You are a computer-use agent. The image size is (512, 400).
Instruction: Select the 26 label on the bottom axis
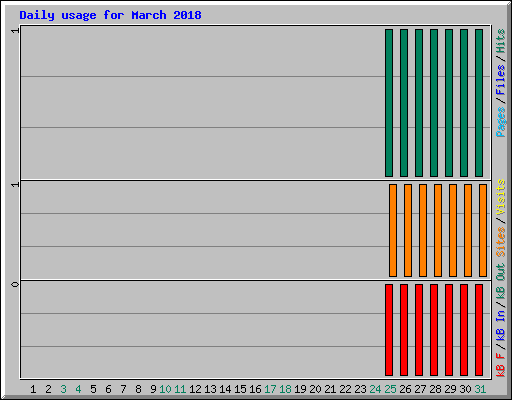click(x=405, y=389)
